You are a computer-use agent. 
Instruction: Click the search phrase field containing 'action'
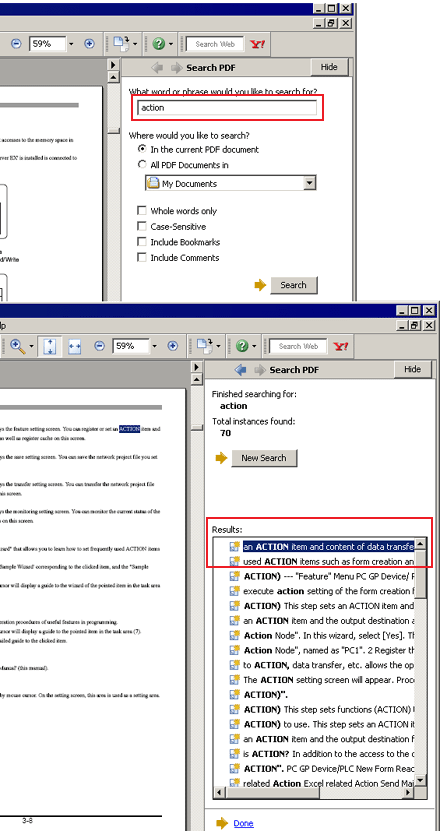pos(227,108)
